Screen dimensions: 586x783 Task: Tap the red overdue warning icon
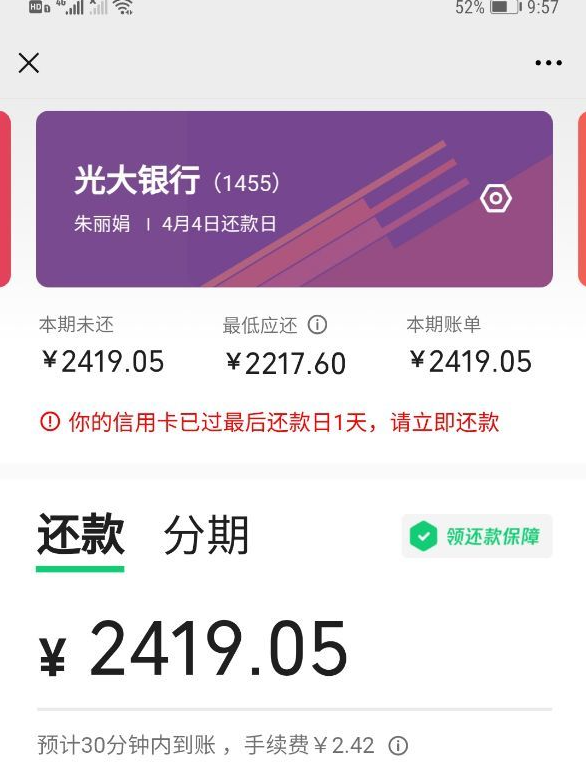pos(50,422)
